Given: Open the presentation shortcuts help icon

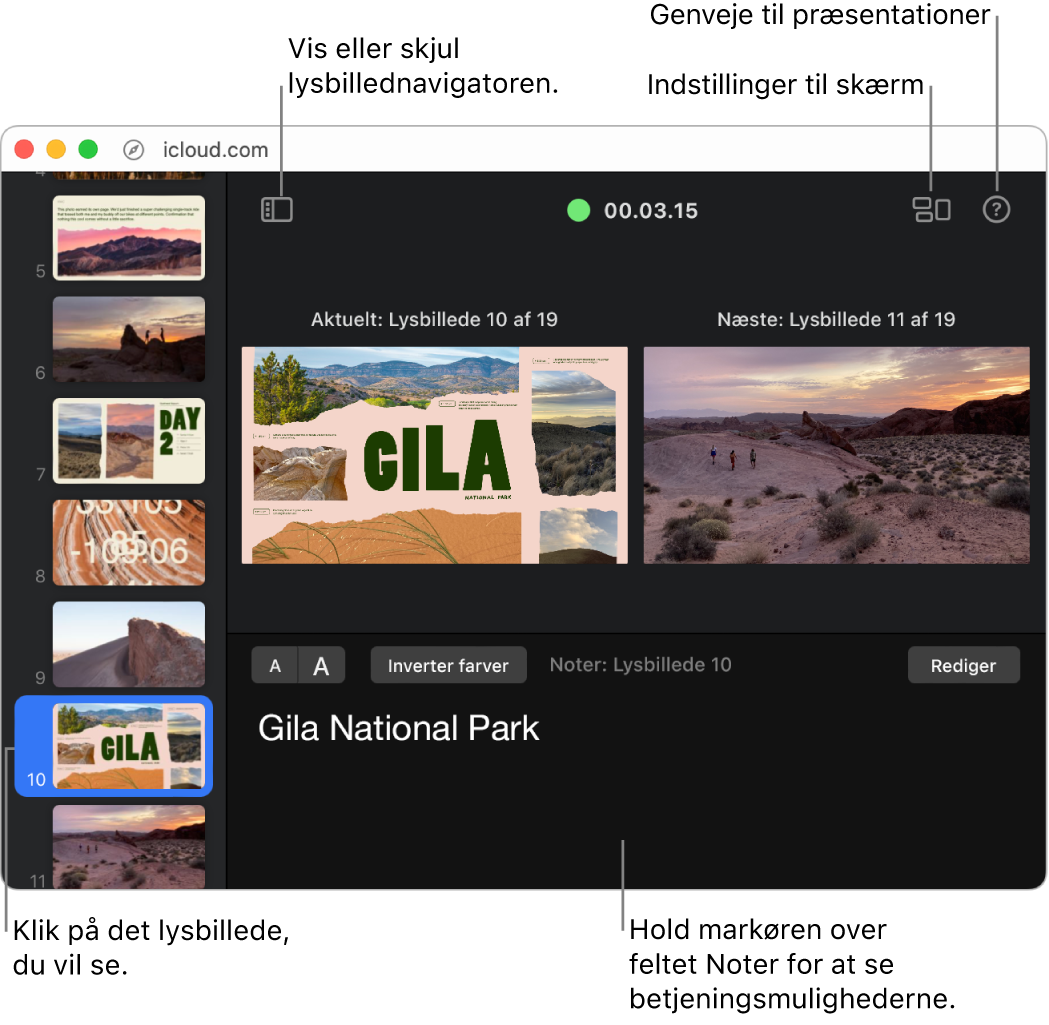Looking at the screenshot, I should point(995,209).
